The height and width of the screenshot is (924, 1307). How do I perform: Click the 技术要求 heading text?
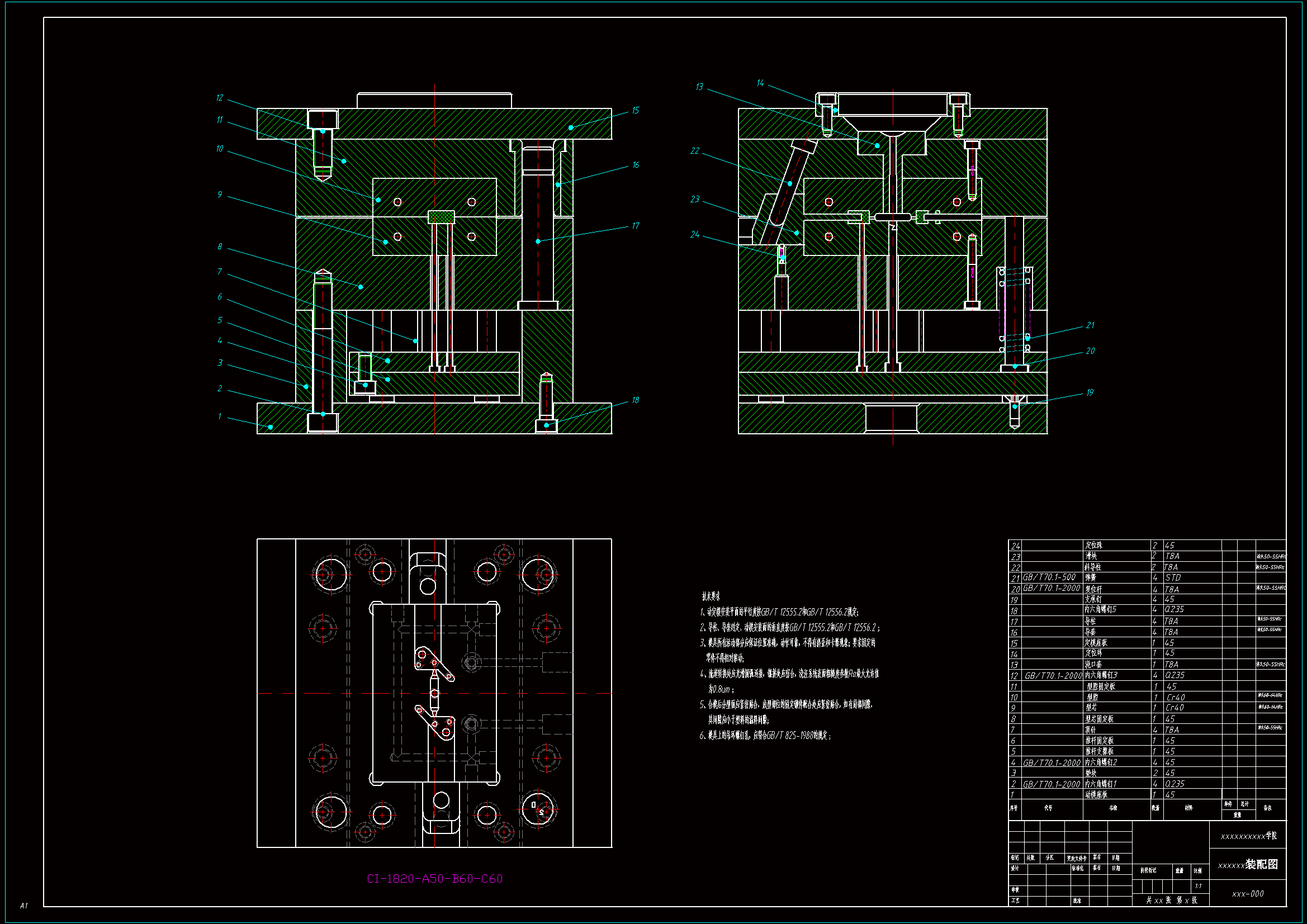click(711, 596)
